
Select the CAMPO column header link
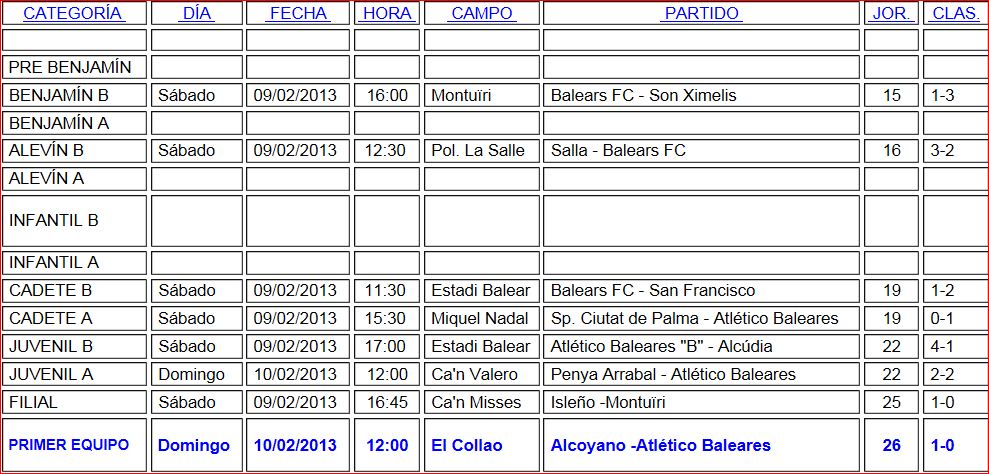pos(481,14)
